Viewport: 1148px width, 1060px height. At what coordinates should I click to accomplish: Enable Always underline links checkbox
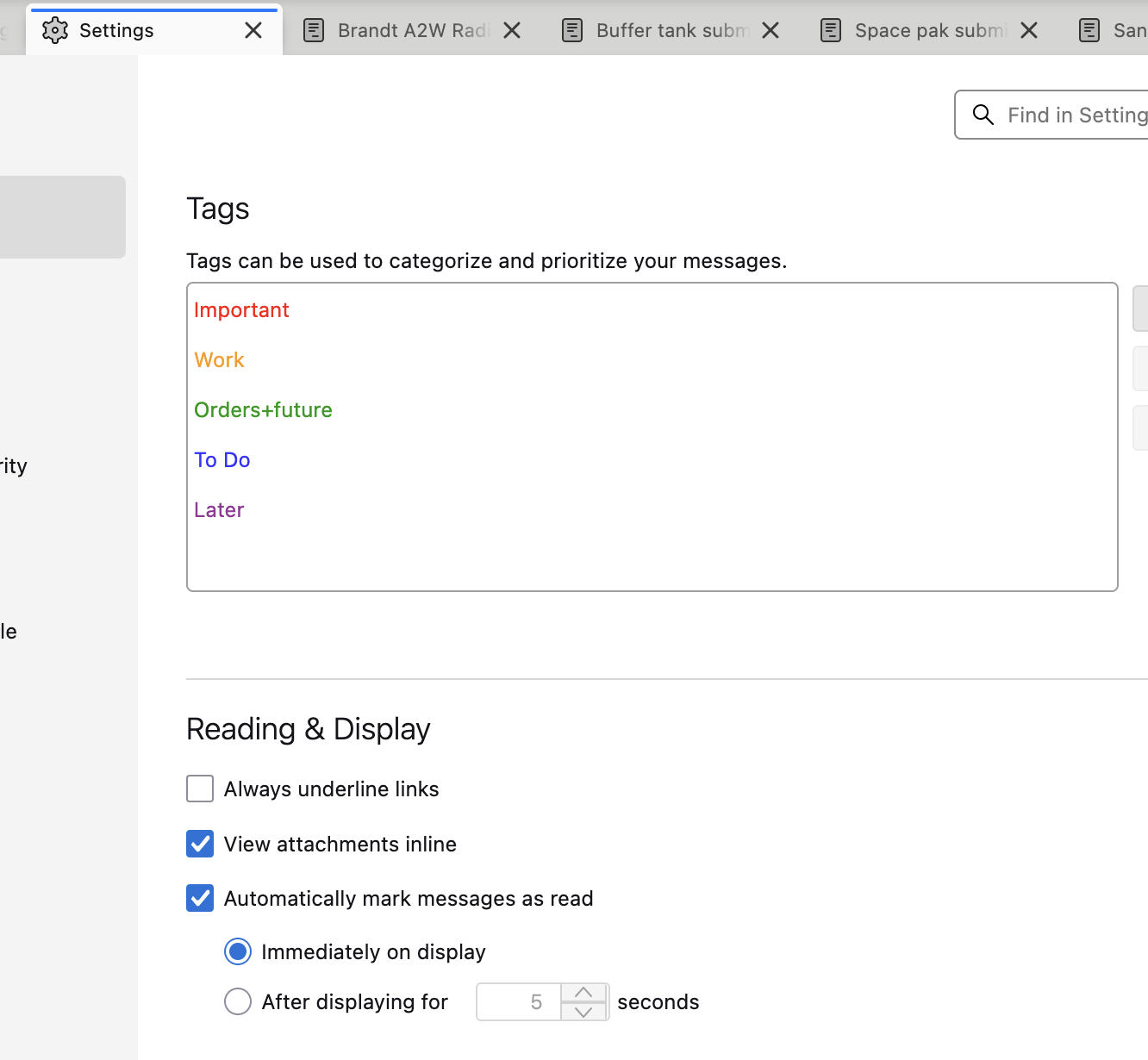coord(200,789)
